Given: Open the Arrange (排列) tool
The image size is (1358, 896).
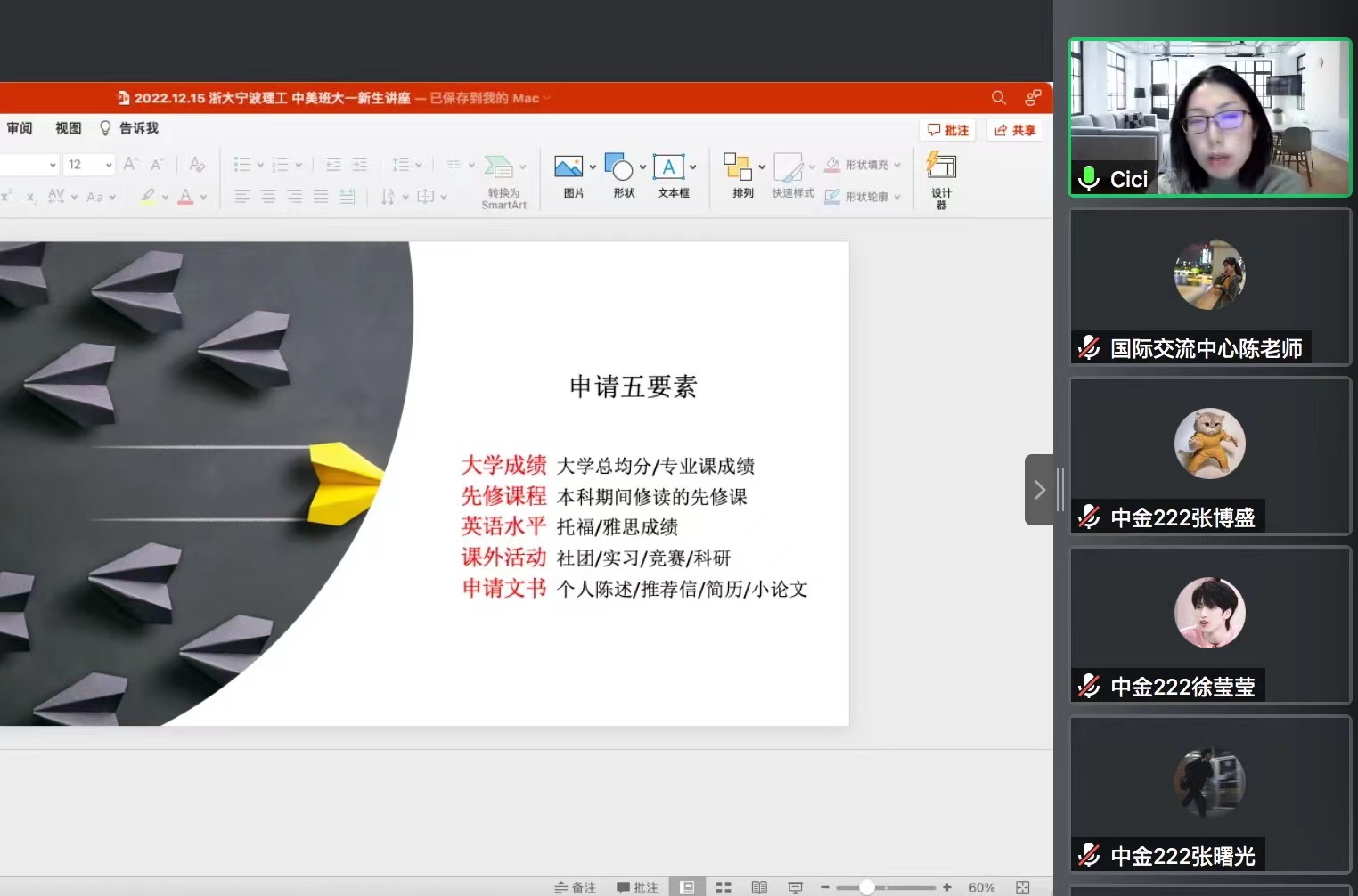Looking at the screenshot, I should [x=737, y=167].
